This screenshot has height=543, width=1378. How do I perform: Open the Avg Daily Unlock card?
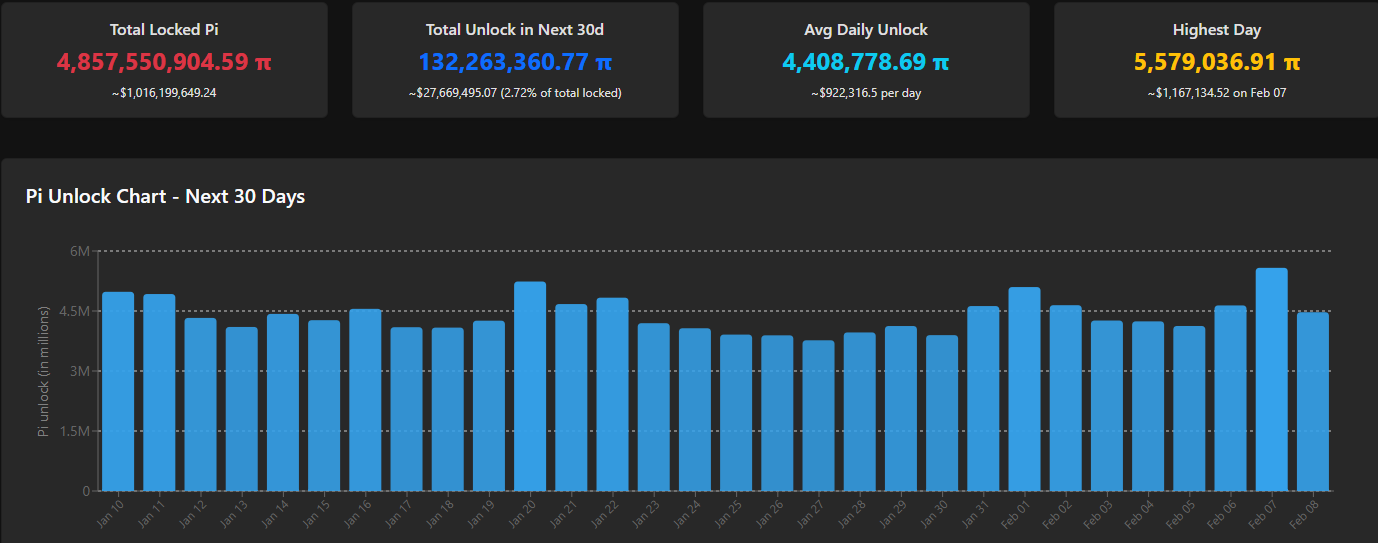[x=866, y=60]
